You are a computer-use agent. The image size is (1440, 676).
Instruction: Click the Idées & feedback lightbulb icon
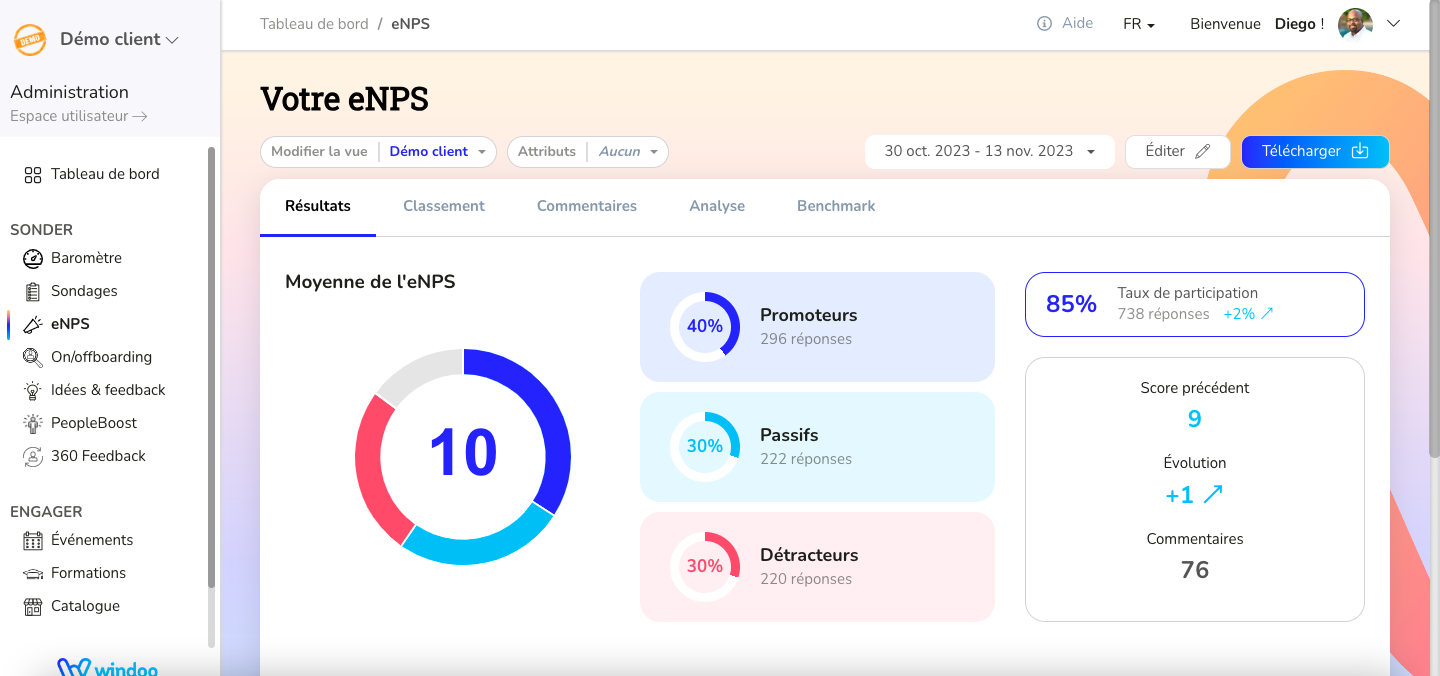point(33,390)
